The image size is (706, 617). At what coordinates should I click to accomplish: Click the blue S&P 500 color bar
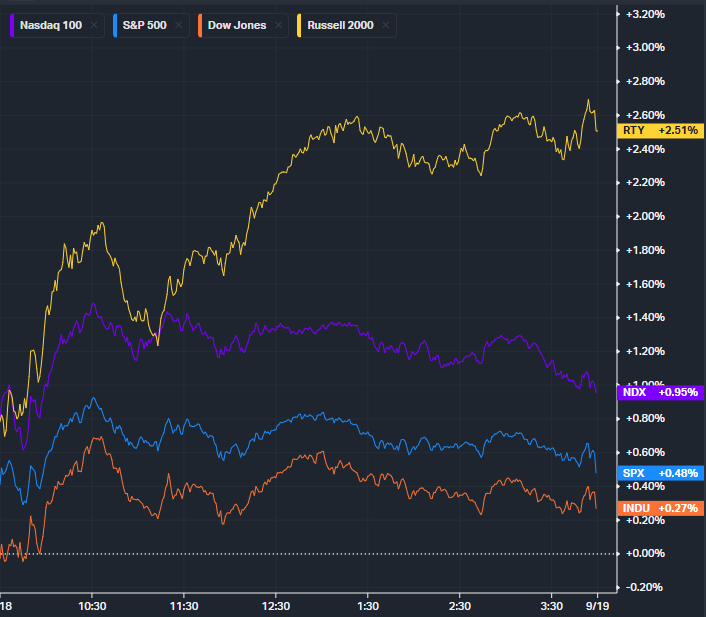(116, 25)
